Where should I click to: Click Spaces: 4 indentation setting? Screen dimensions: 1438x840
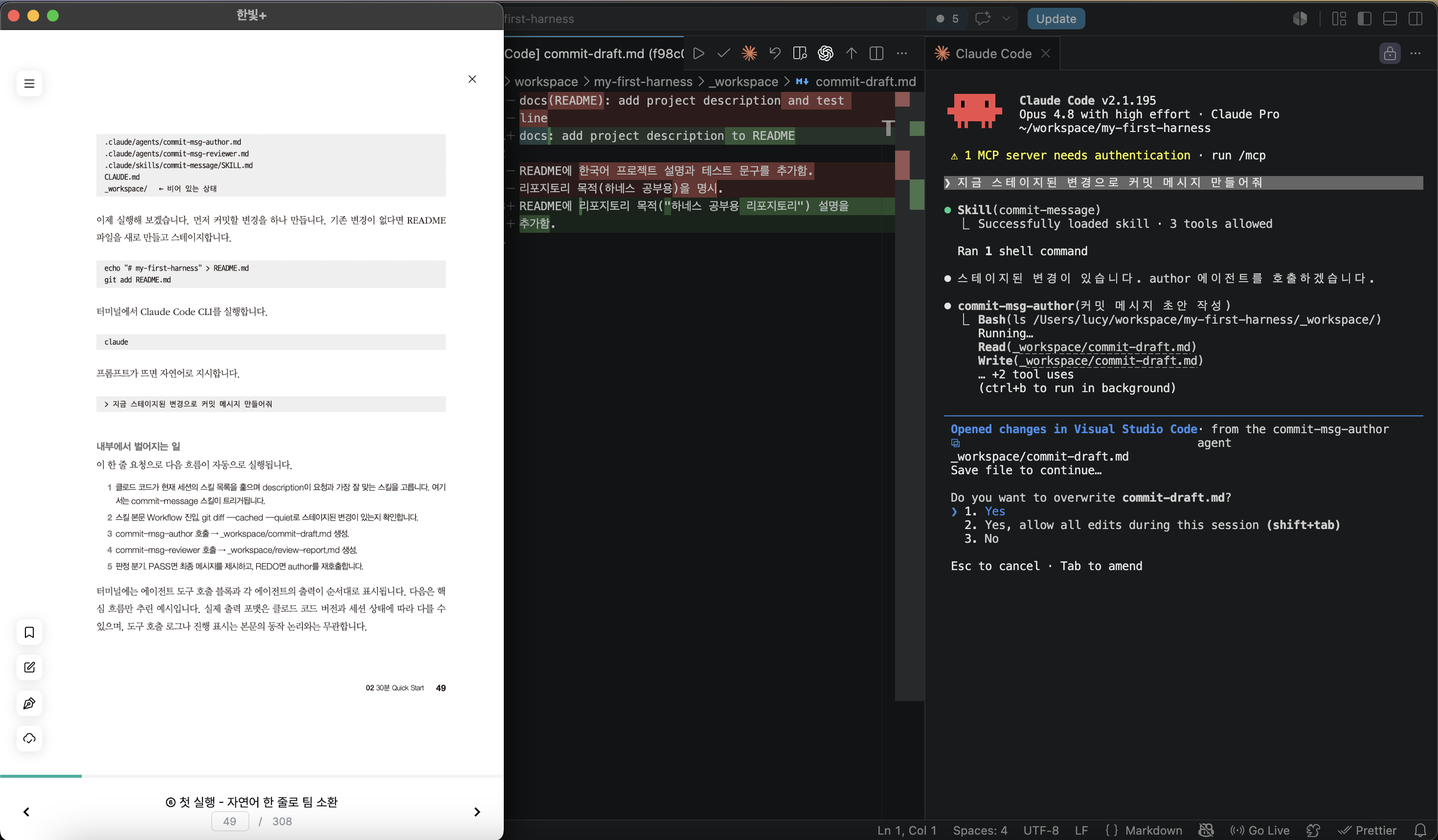pos(980,830)
